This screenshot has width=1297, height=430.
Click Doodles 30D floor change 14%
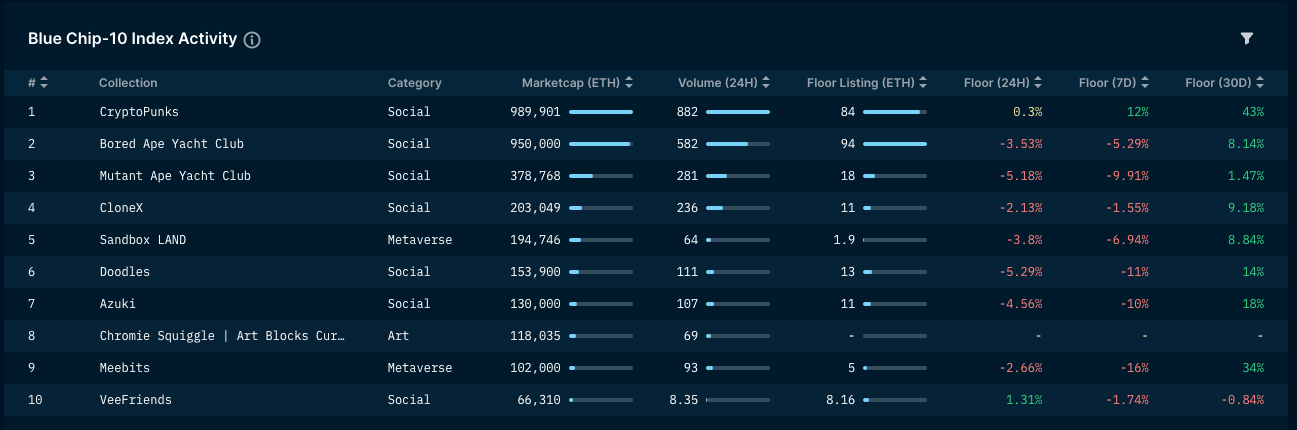point(1253,272)
